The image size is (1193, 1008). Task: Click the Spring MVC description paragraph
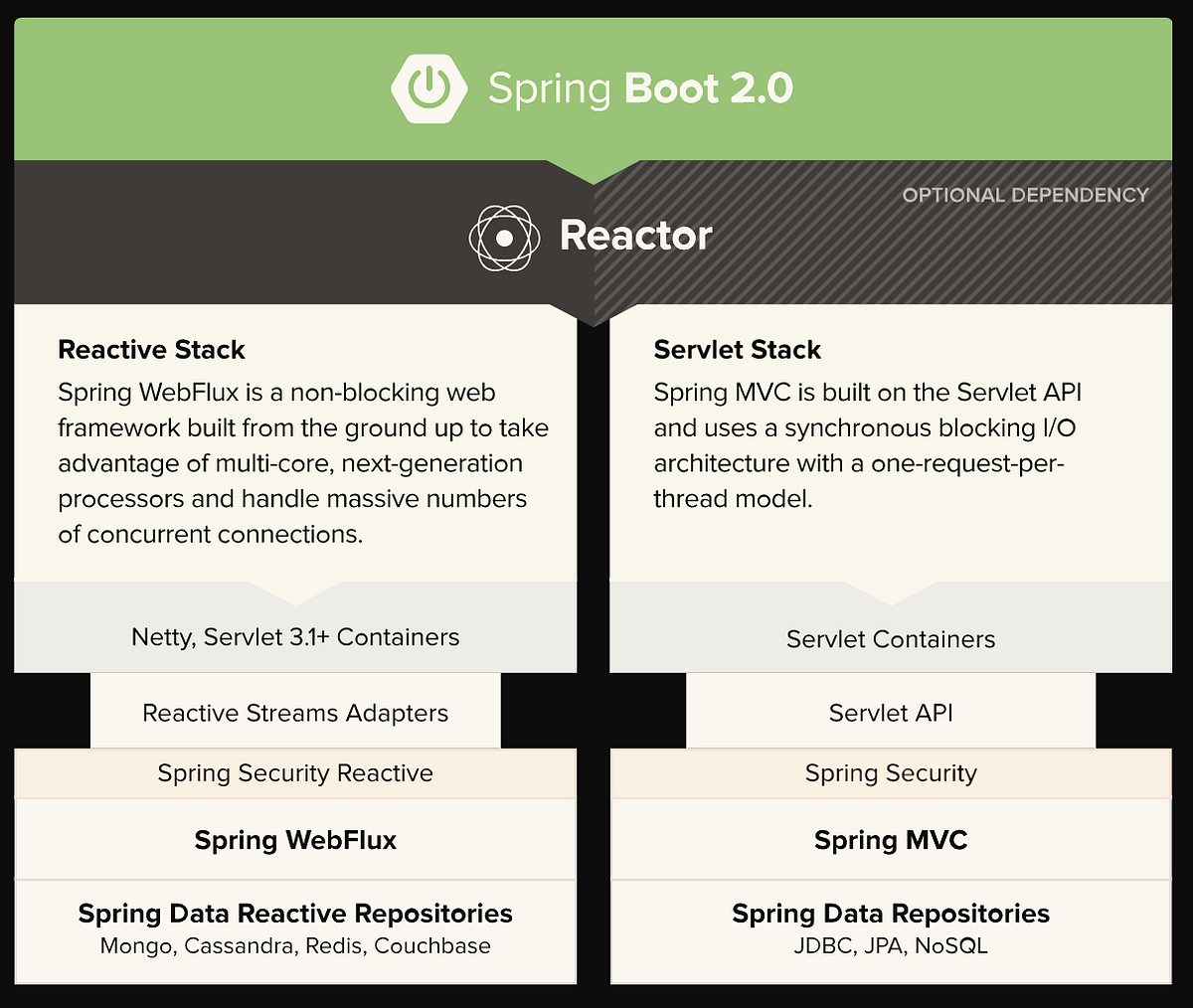[x=868, y=445]
